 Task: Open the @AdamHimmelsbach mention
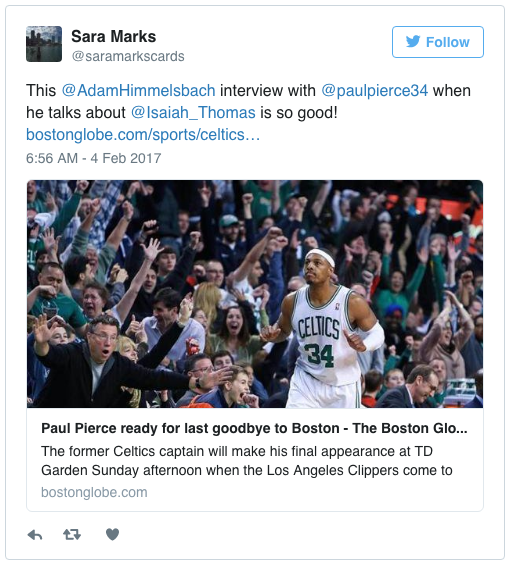pos(138,90)
